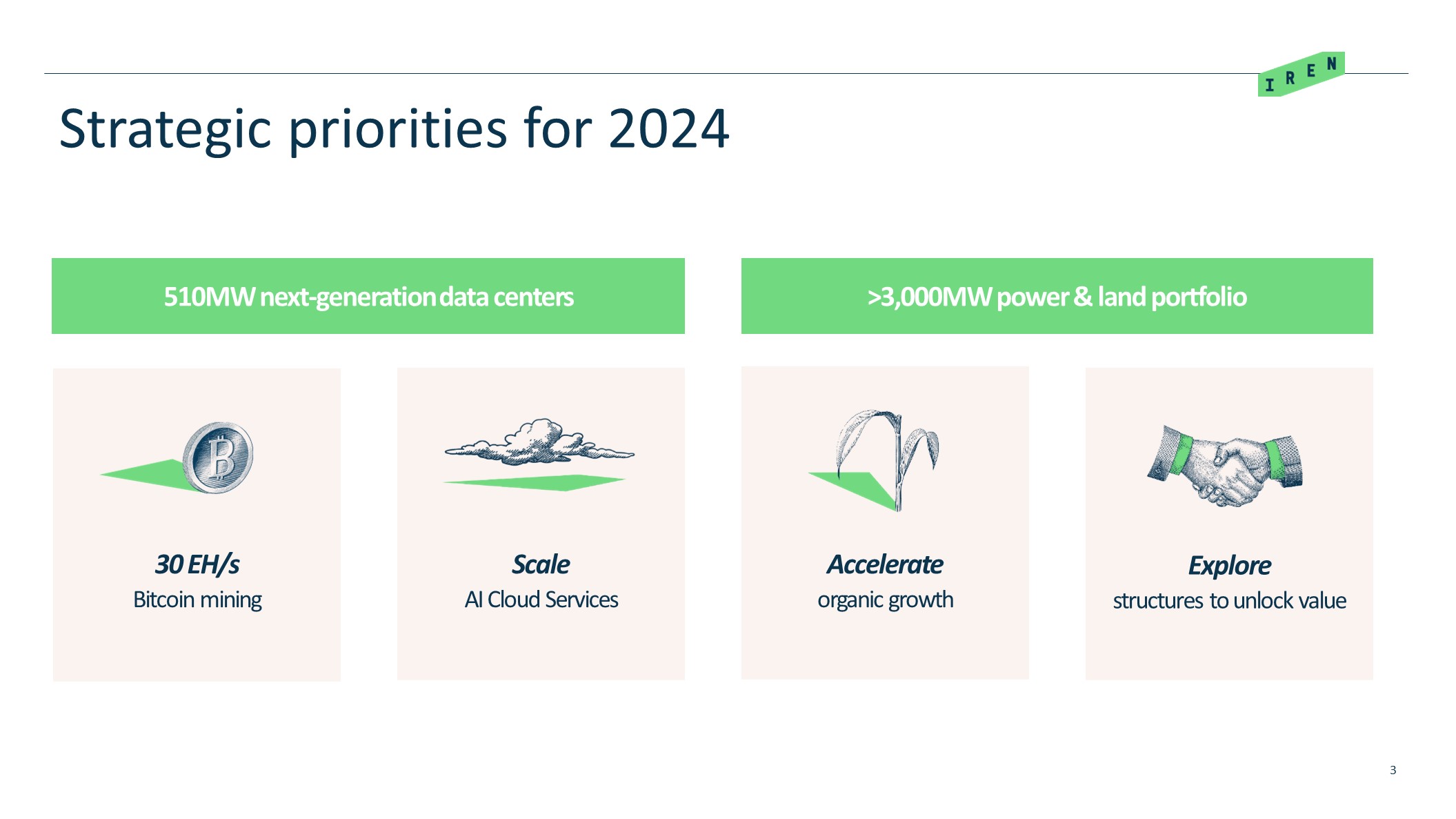Click the "Bitcoin mining" caption
Image resolution: width=1456 pixels, height=819 pixels.
197,600
